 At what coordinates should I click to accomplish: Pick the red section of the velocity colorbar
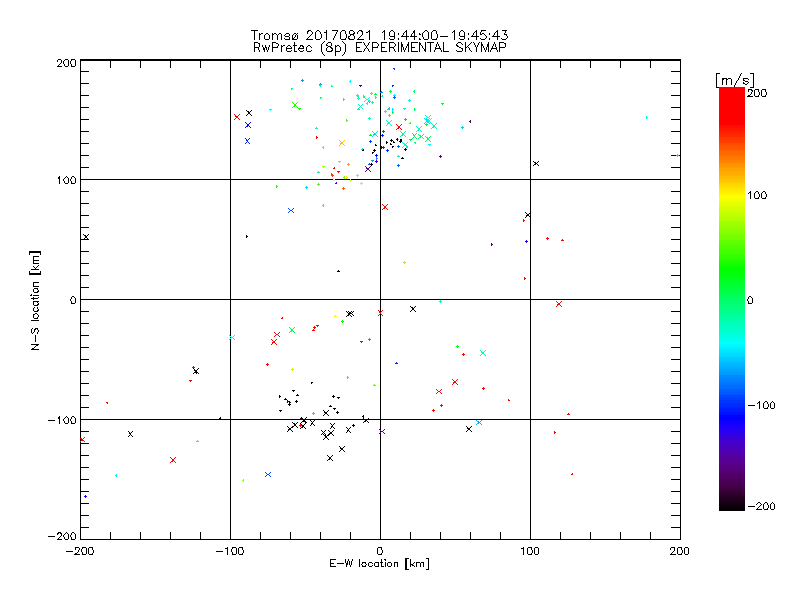732,105
